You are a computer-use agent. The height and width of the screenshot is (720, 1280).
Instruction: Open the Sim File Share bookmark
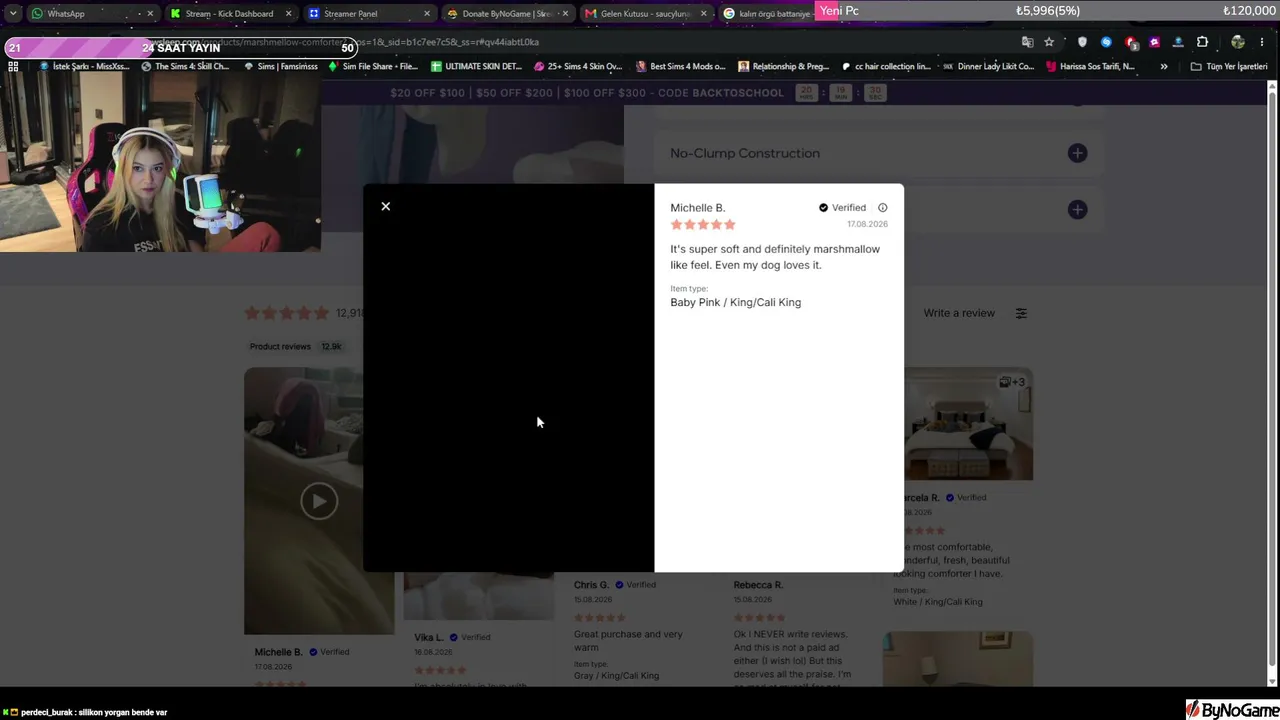(373, 66)
